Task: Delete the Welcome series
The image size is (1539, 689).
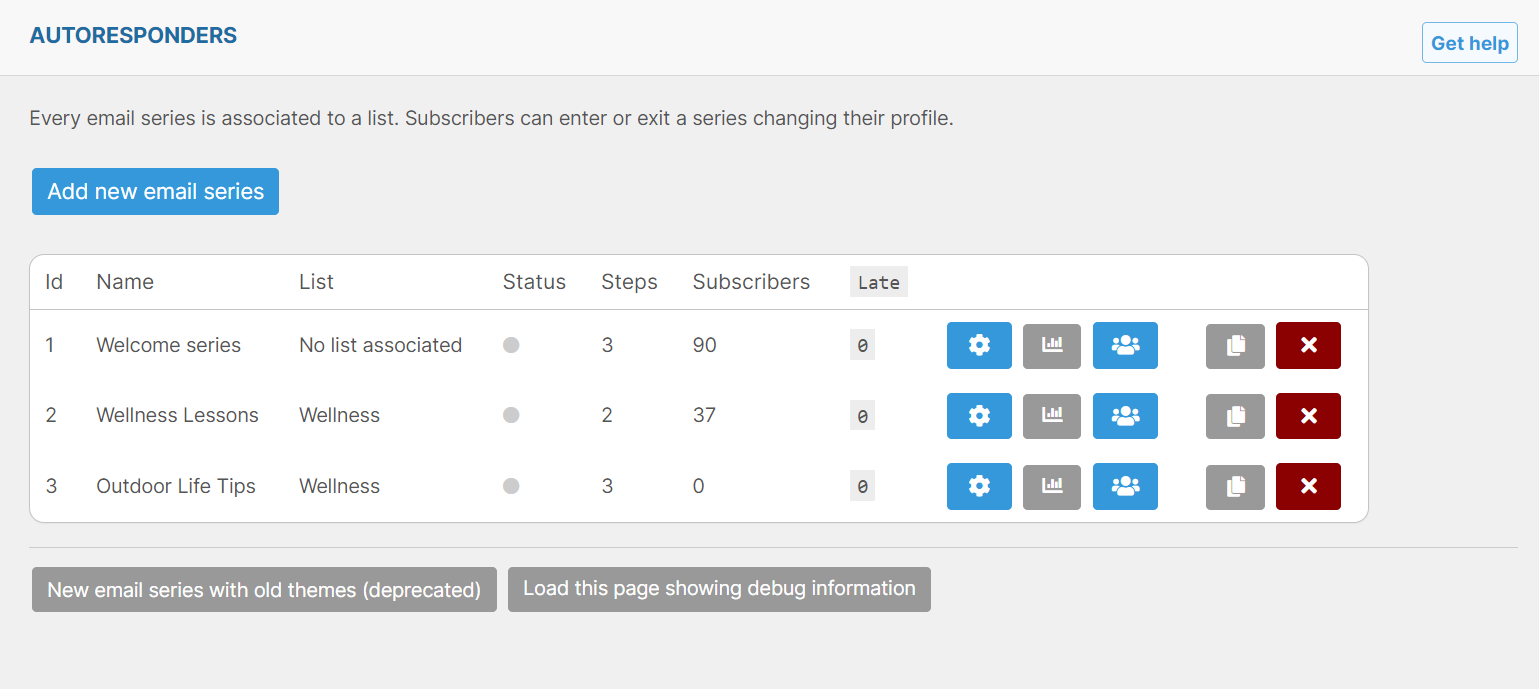Action: tap(1308, 345)
